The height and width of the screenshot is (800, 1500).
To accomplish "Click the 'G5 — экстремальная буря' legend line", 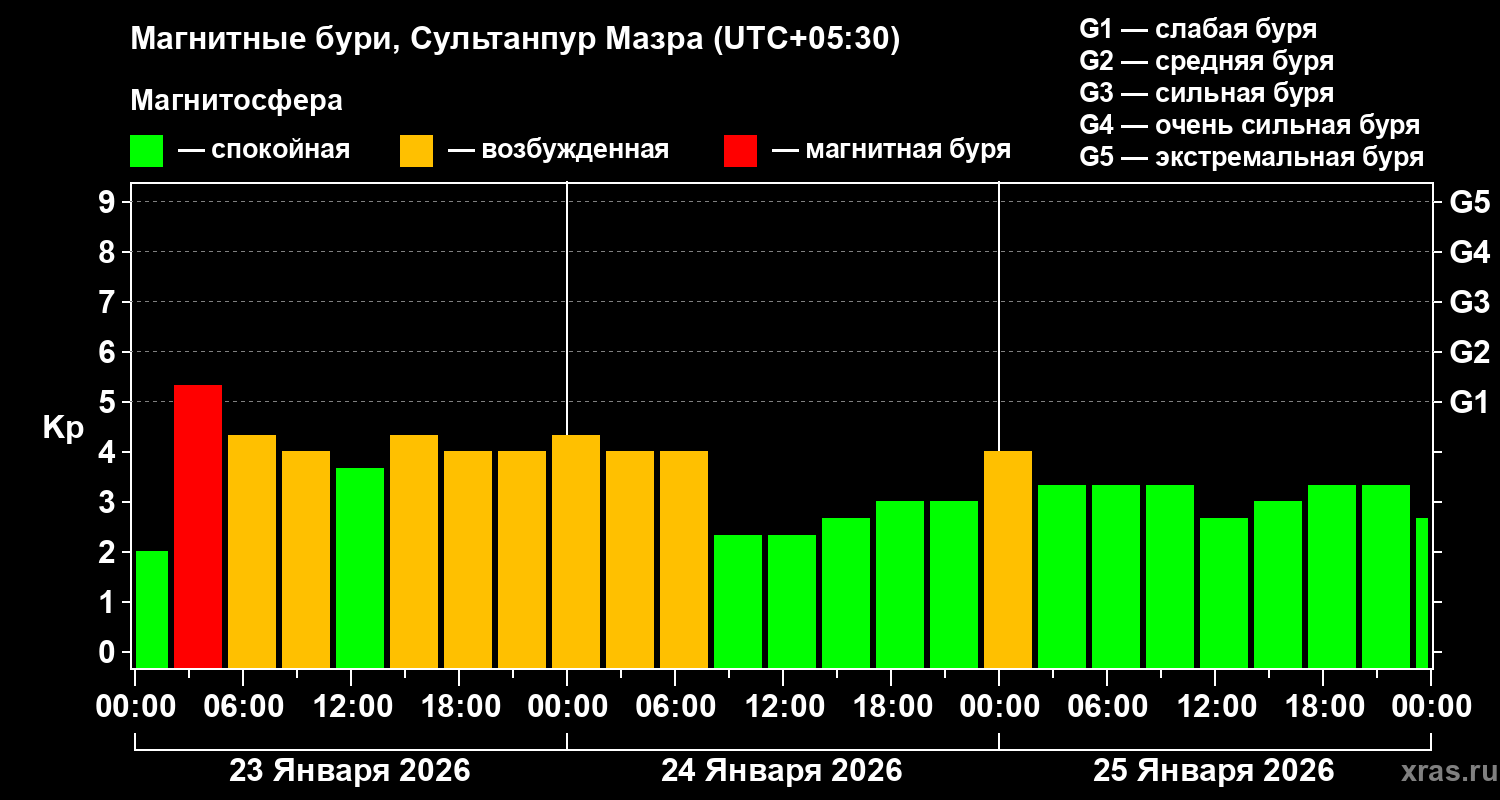I will click(1251, 158).
